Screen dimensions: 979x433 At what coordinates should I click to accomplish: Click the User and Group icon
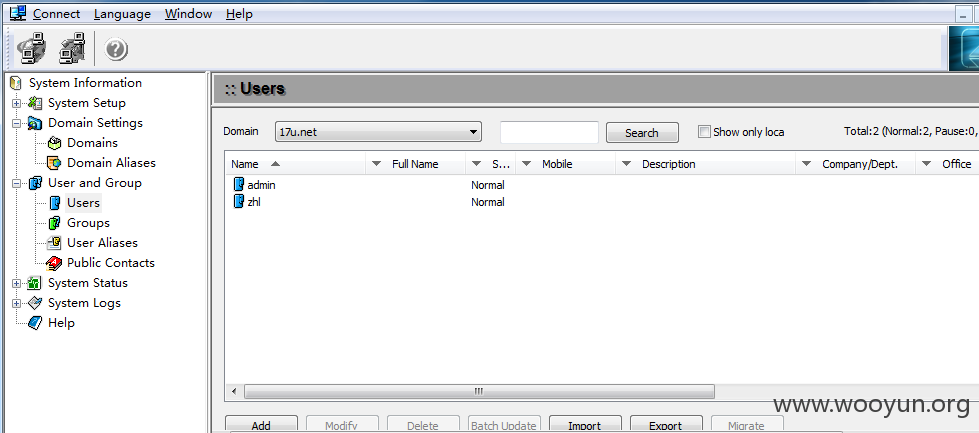(35, 183)
